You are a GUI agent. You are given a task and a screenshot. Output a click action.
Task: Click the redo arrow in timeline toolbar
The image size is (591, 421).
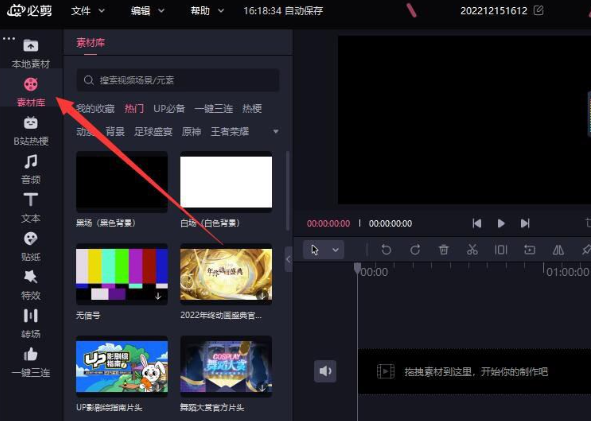[x=415, y=250]
